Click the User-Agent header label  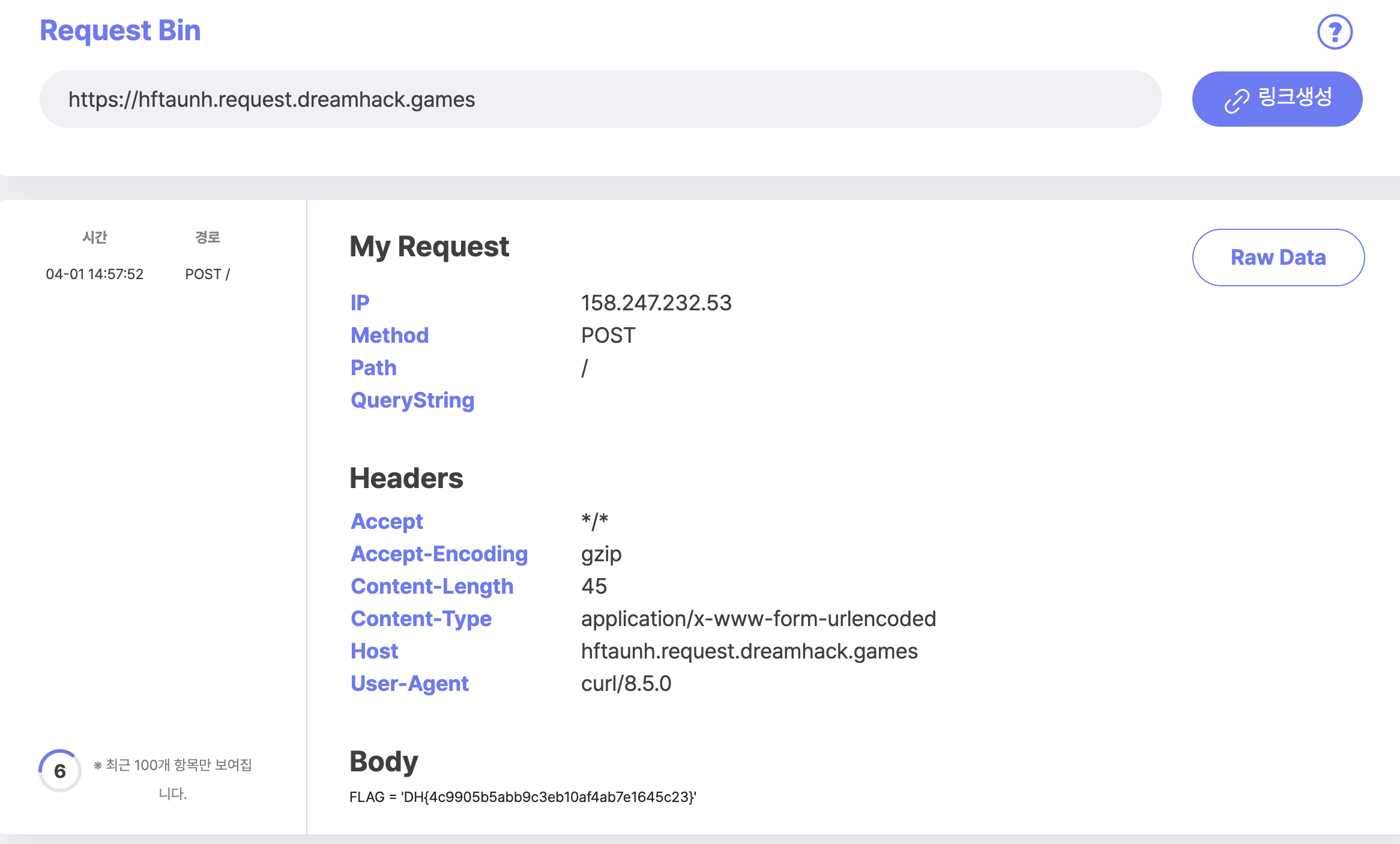click(x=409, y=683)
